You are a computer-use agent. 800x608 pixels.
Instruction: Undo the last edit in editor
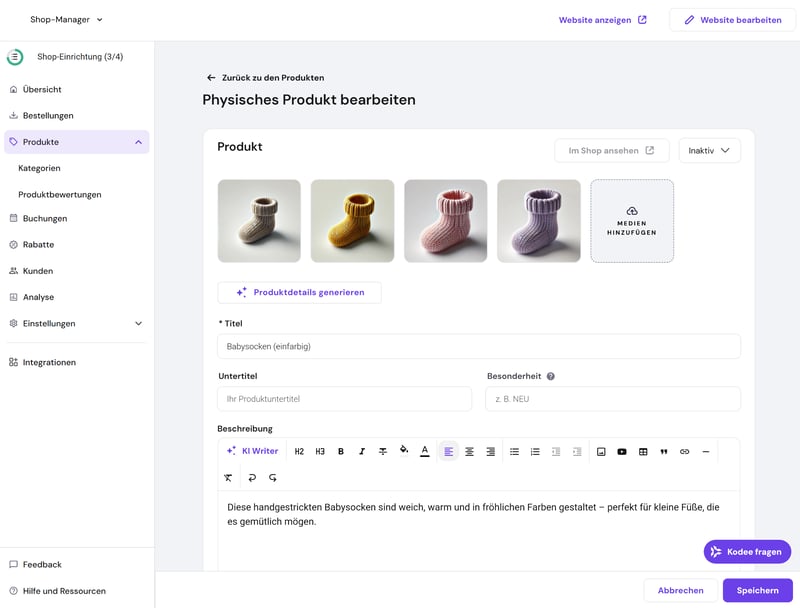click(x=251, y=478)
